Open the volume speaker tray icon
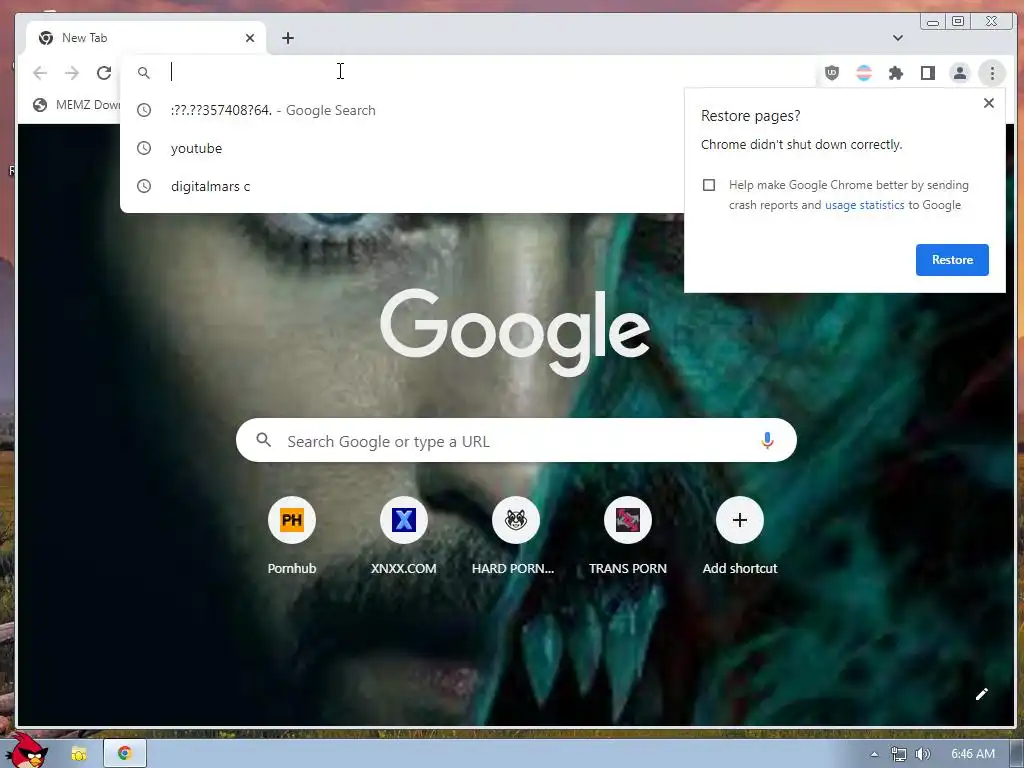The image size is (1024, 768). point(922,754)
